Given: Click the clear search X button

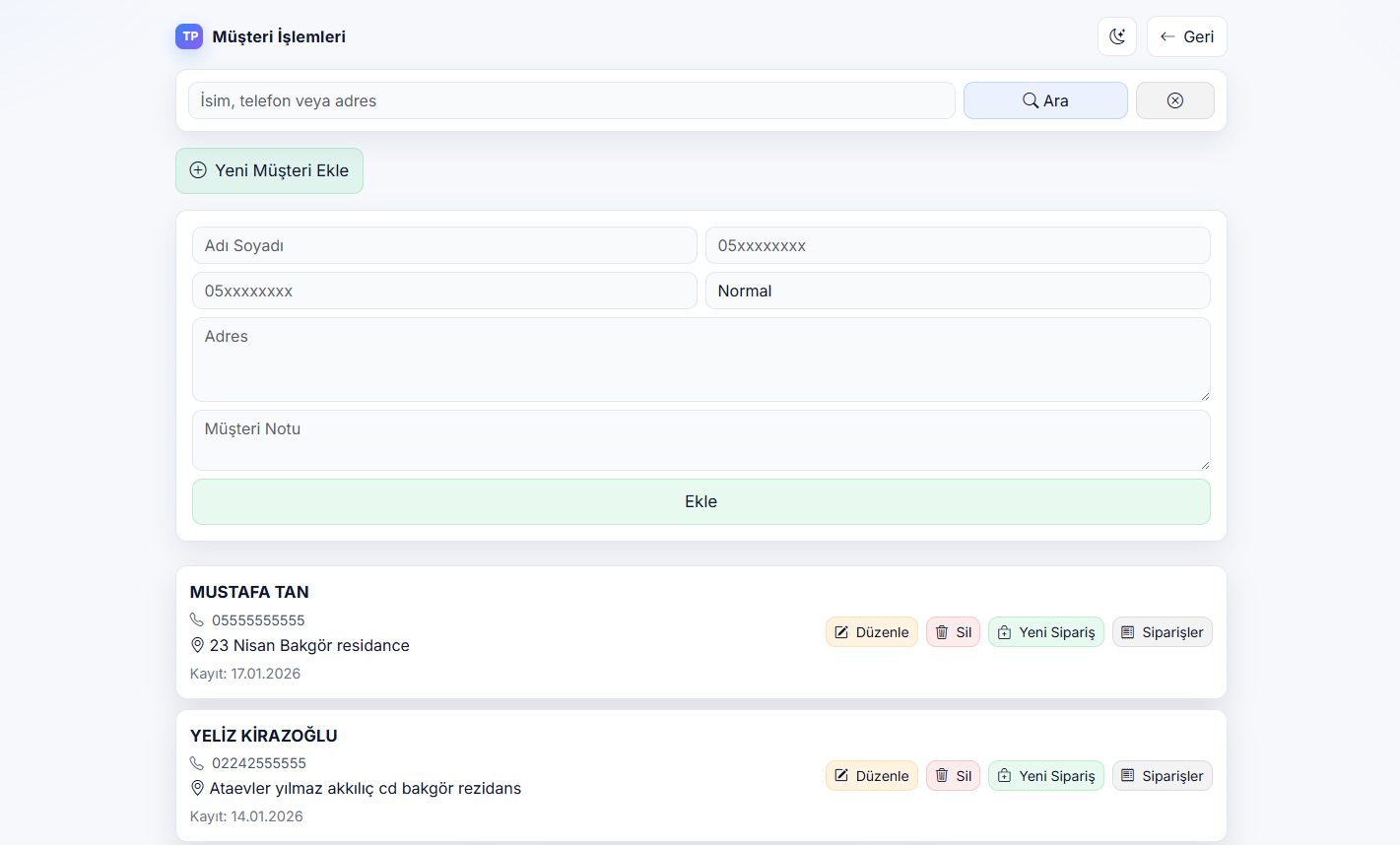Looking at the screenshot, I should pos(1174,100).
